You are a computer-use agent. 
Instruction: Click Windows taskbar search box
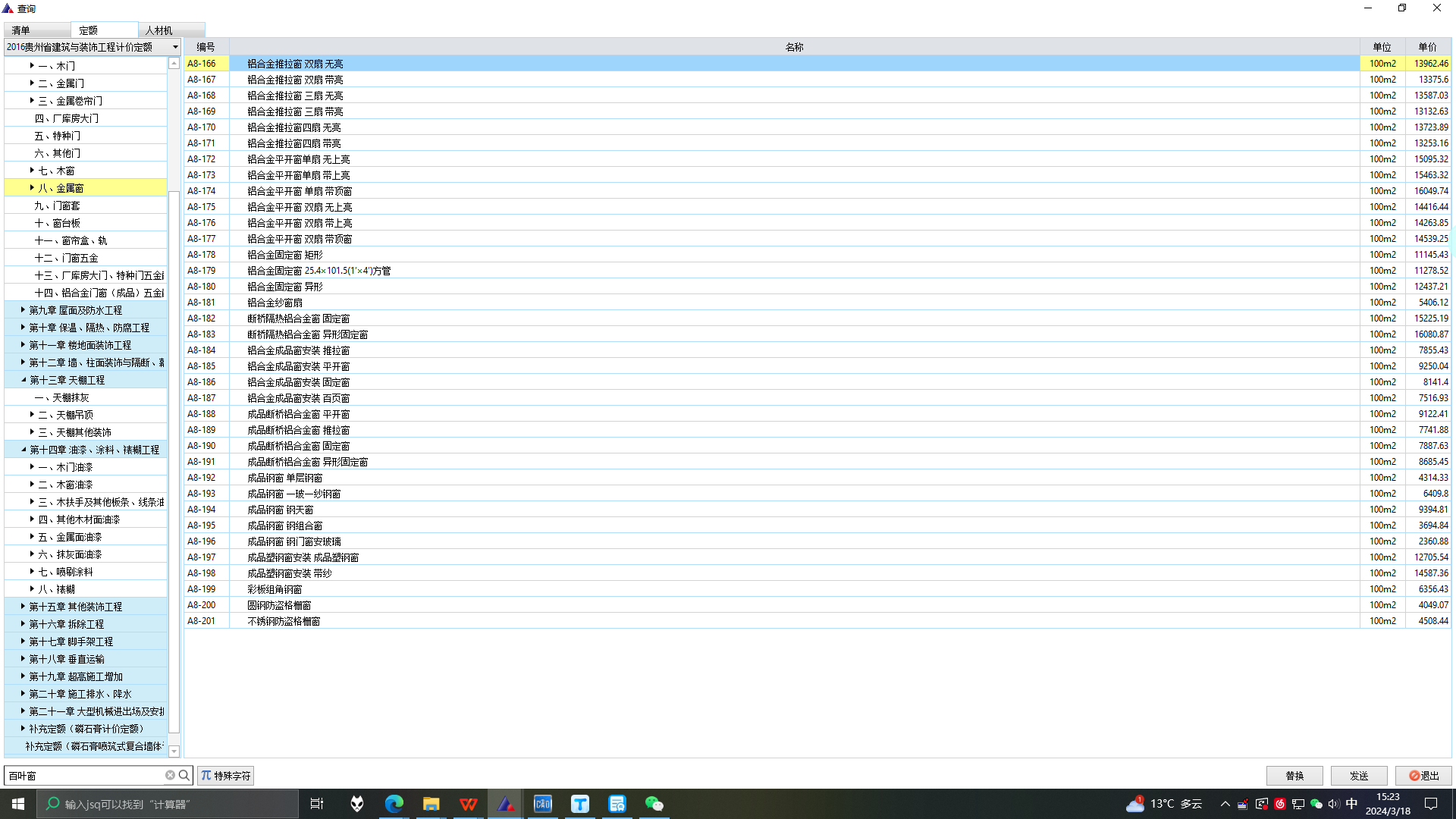(168, 804)
